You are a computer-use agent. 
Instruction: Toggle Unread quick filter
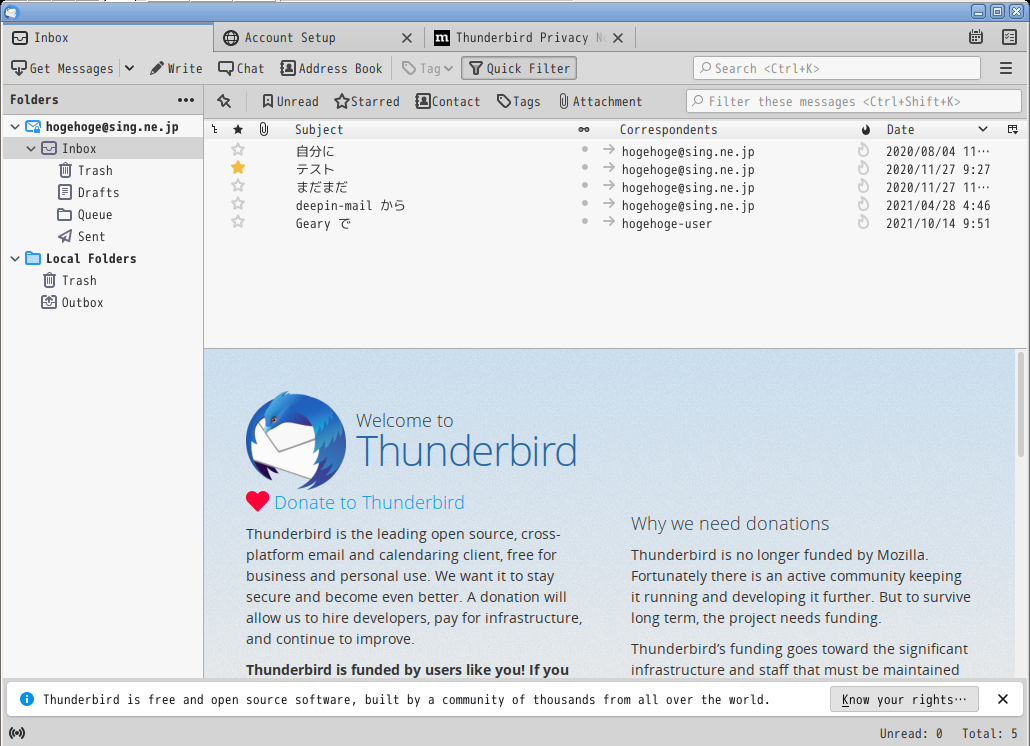pyautogui.click(x=290, y=101)
